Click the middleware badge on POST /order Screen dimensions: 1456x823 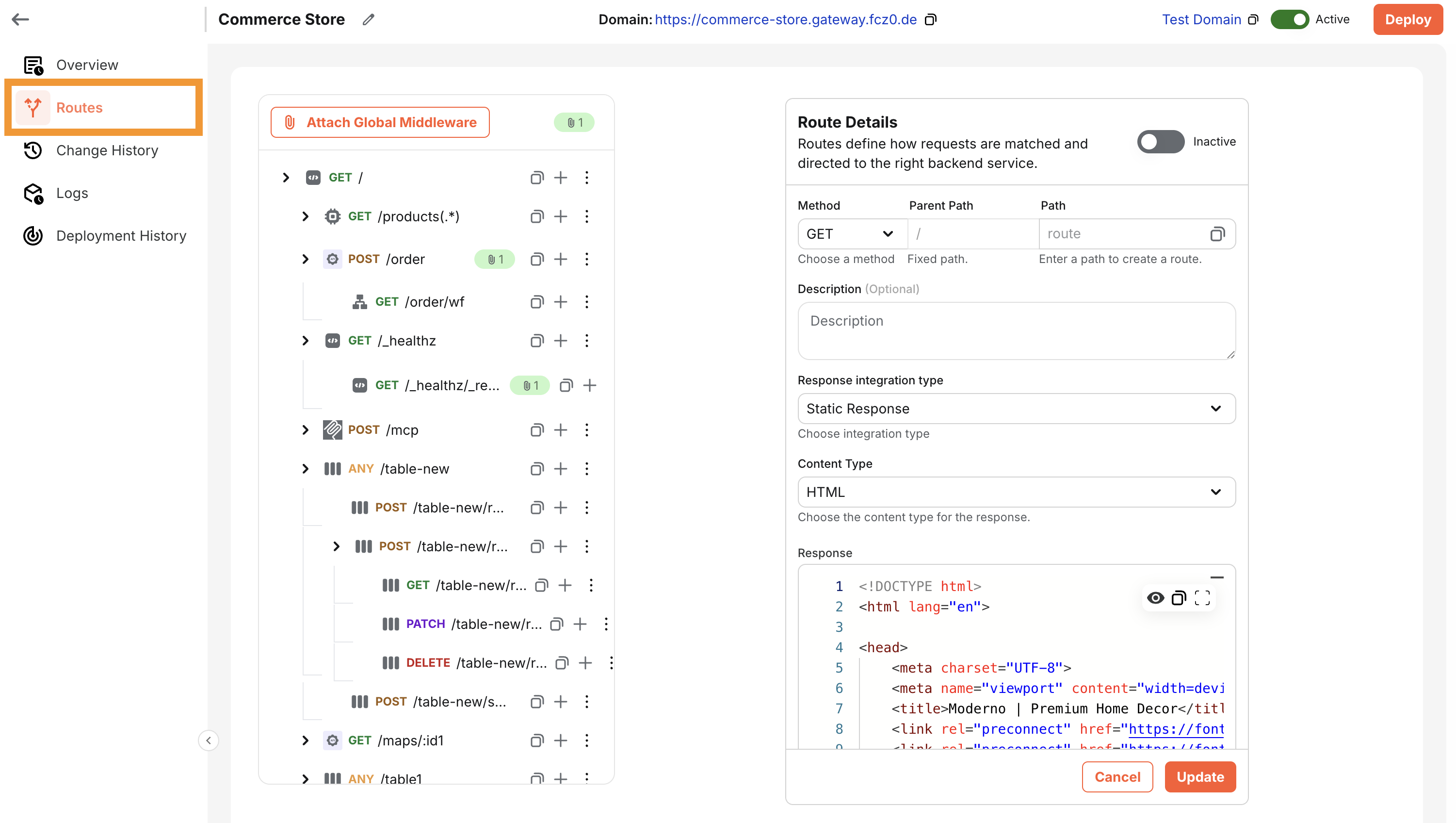coord(495,259)
